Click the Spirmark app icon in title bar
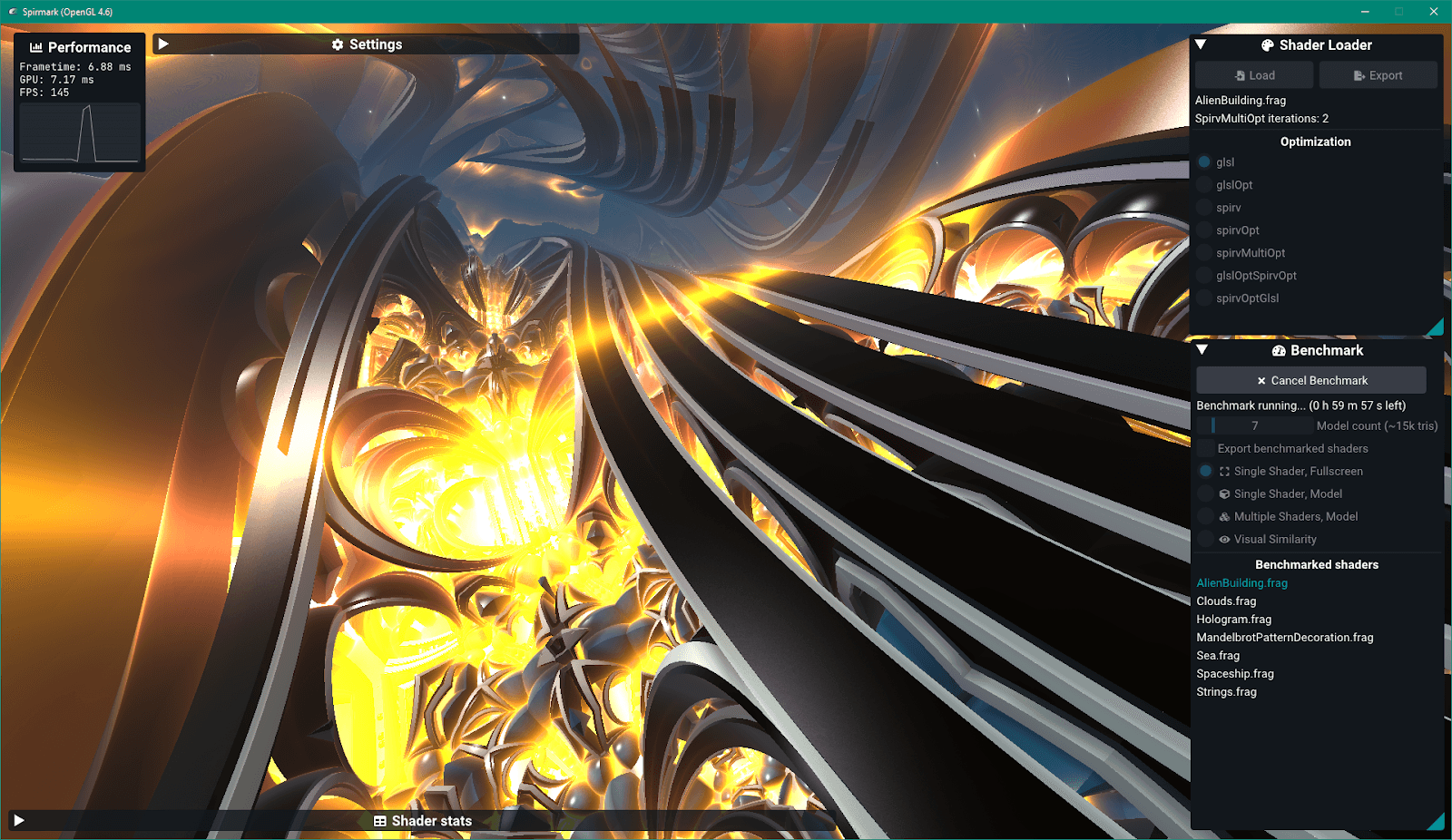 (x=12, y=12)
